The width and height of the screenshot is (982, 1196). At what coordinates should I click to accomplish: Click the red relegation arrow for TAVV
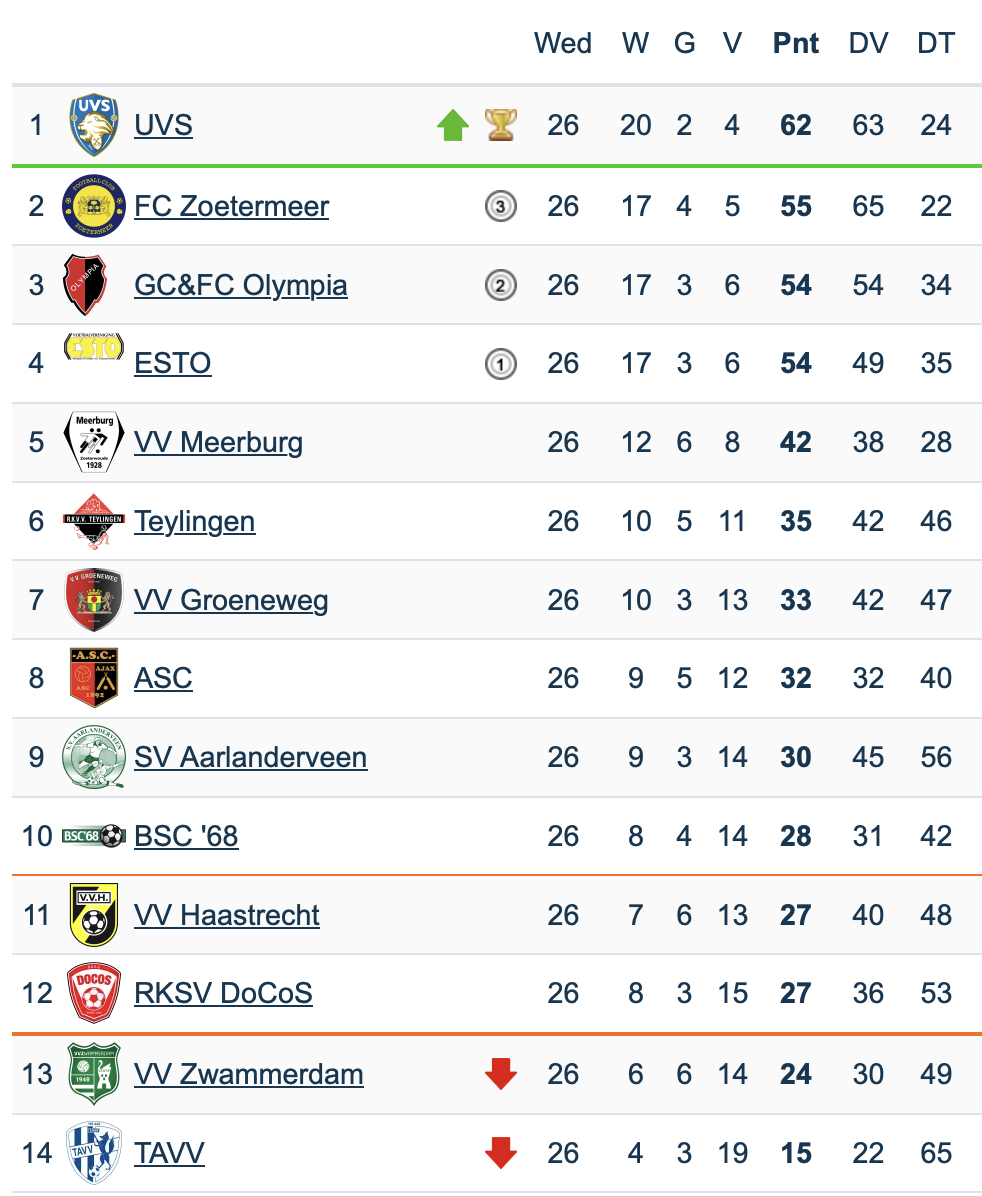pyautogui.click(x=501, y=1154)
